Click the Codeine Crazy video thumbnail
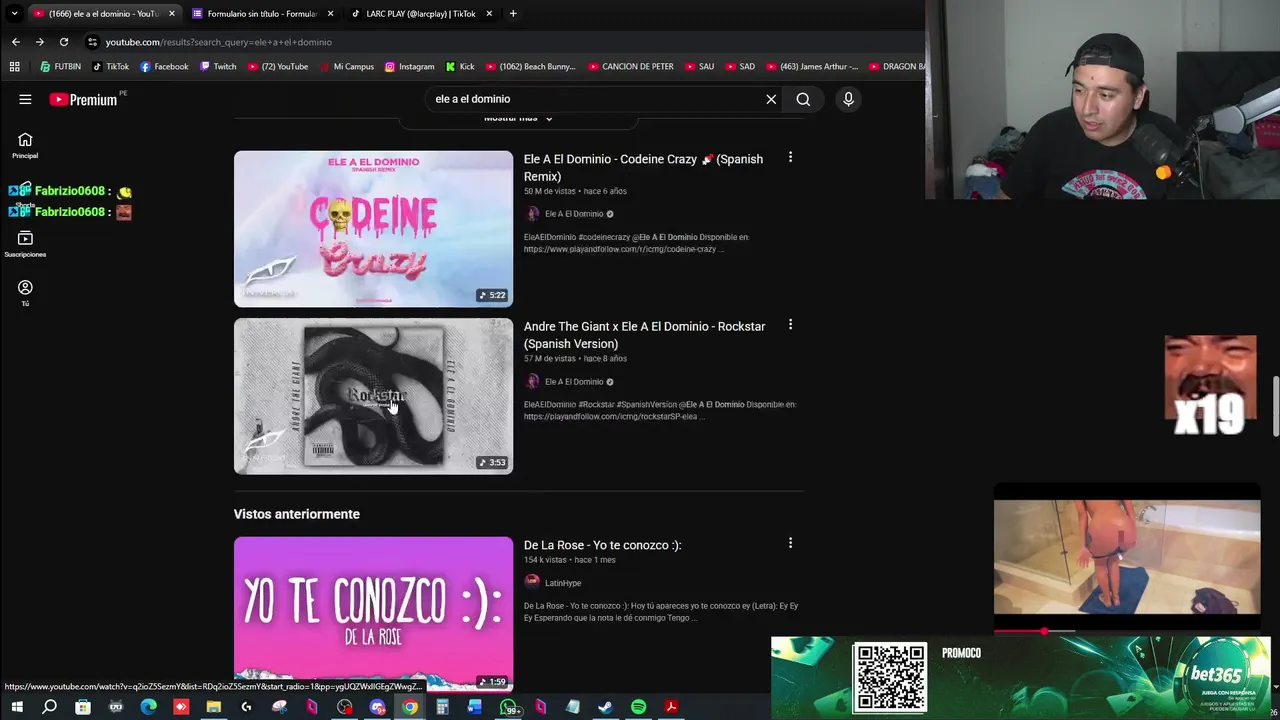 point(373,229)
